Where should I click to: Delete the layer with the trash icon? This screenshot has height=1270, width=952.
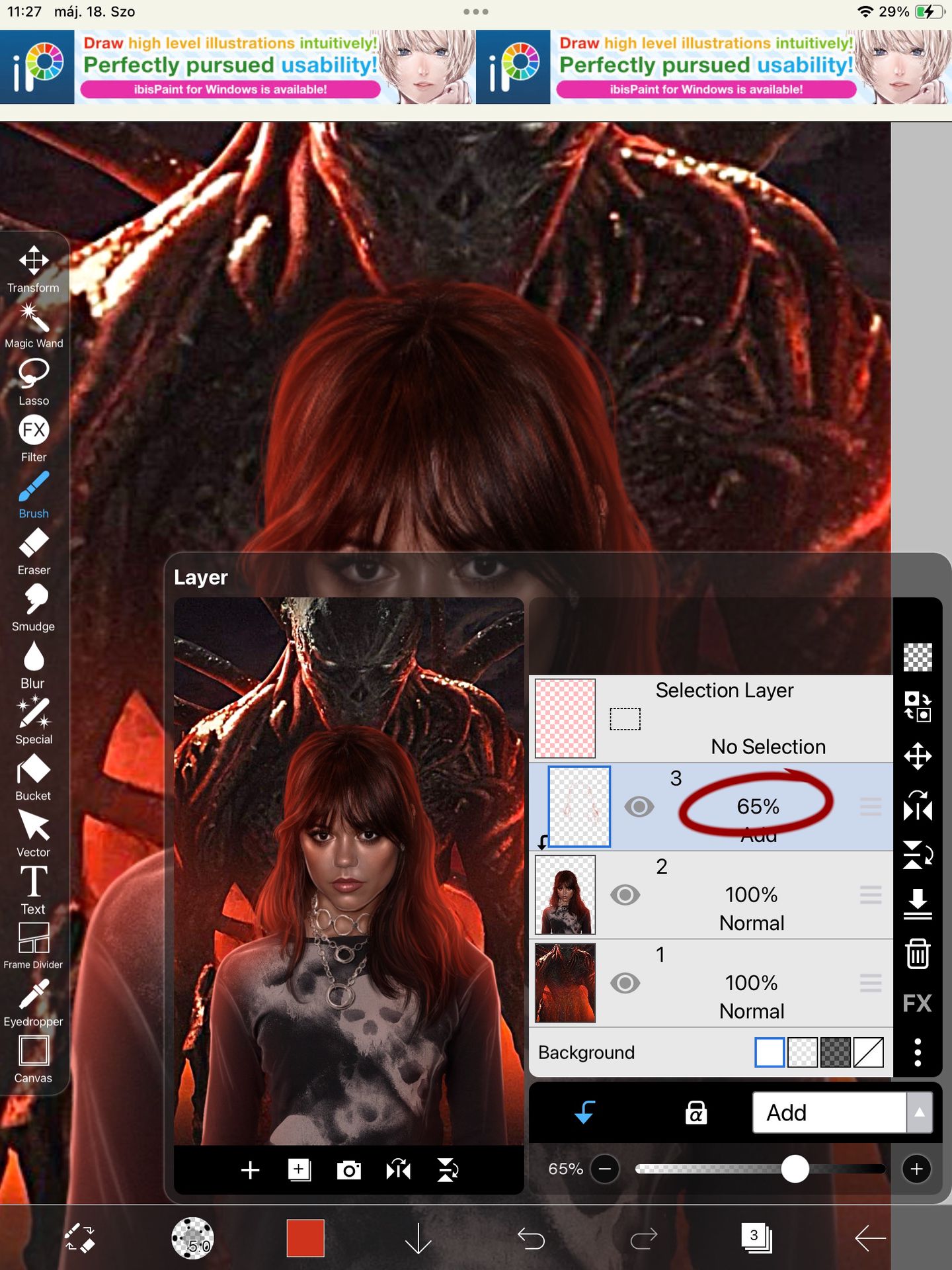point(918,953)
